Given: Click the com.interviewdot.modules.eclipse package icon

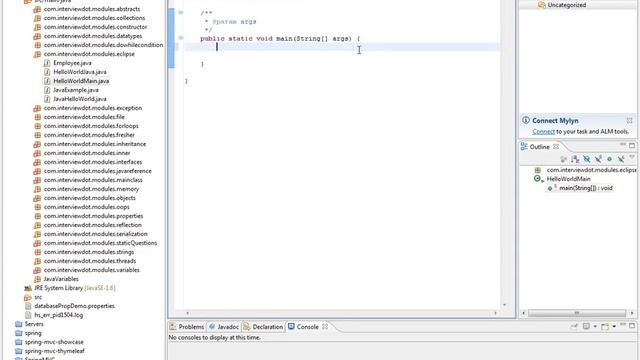Looking at the screenshot, I should tap(37, 54).
